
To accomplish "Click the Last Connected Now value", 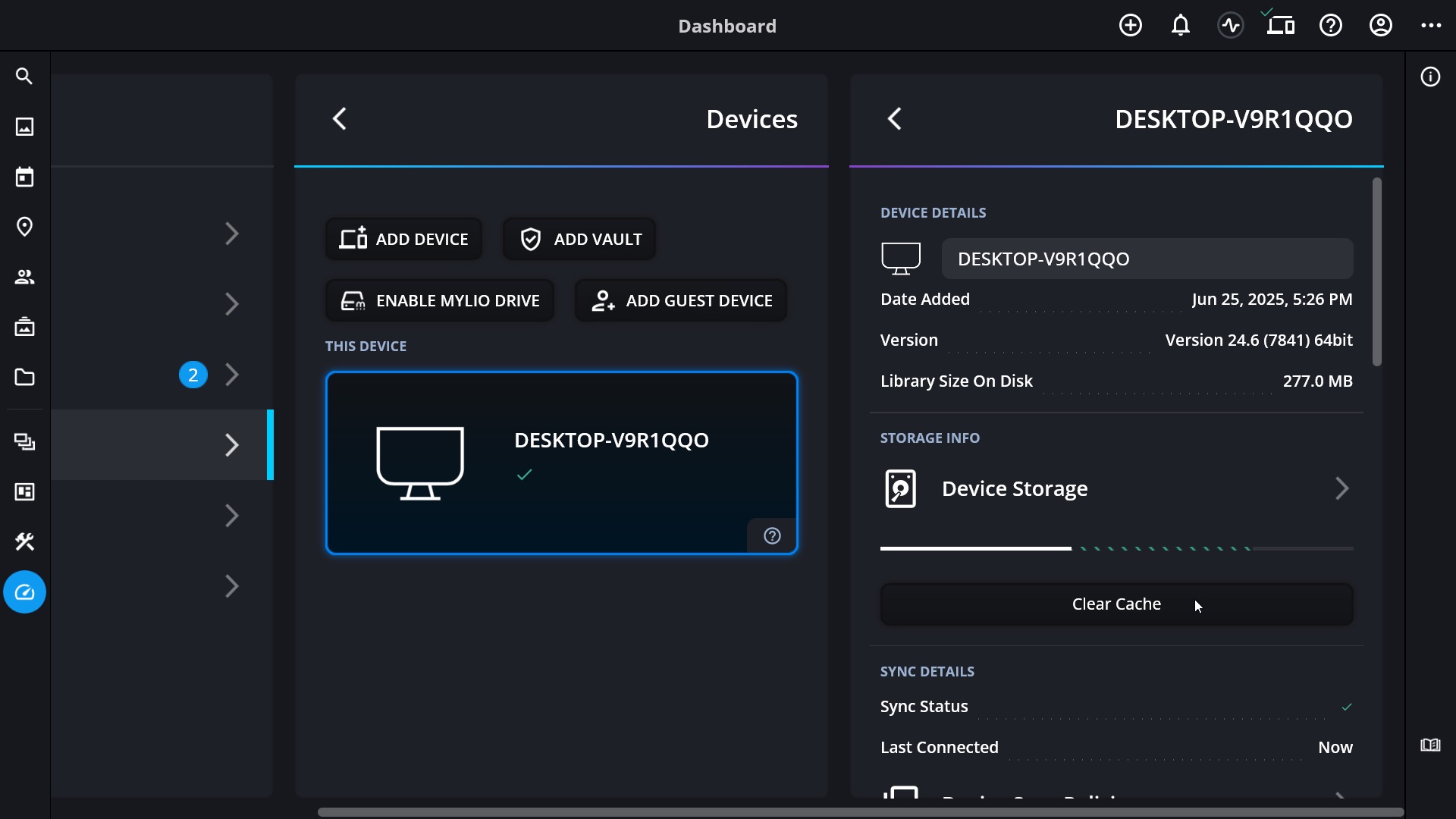I will pyautogui.click(x=1335, y=748).
